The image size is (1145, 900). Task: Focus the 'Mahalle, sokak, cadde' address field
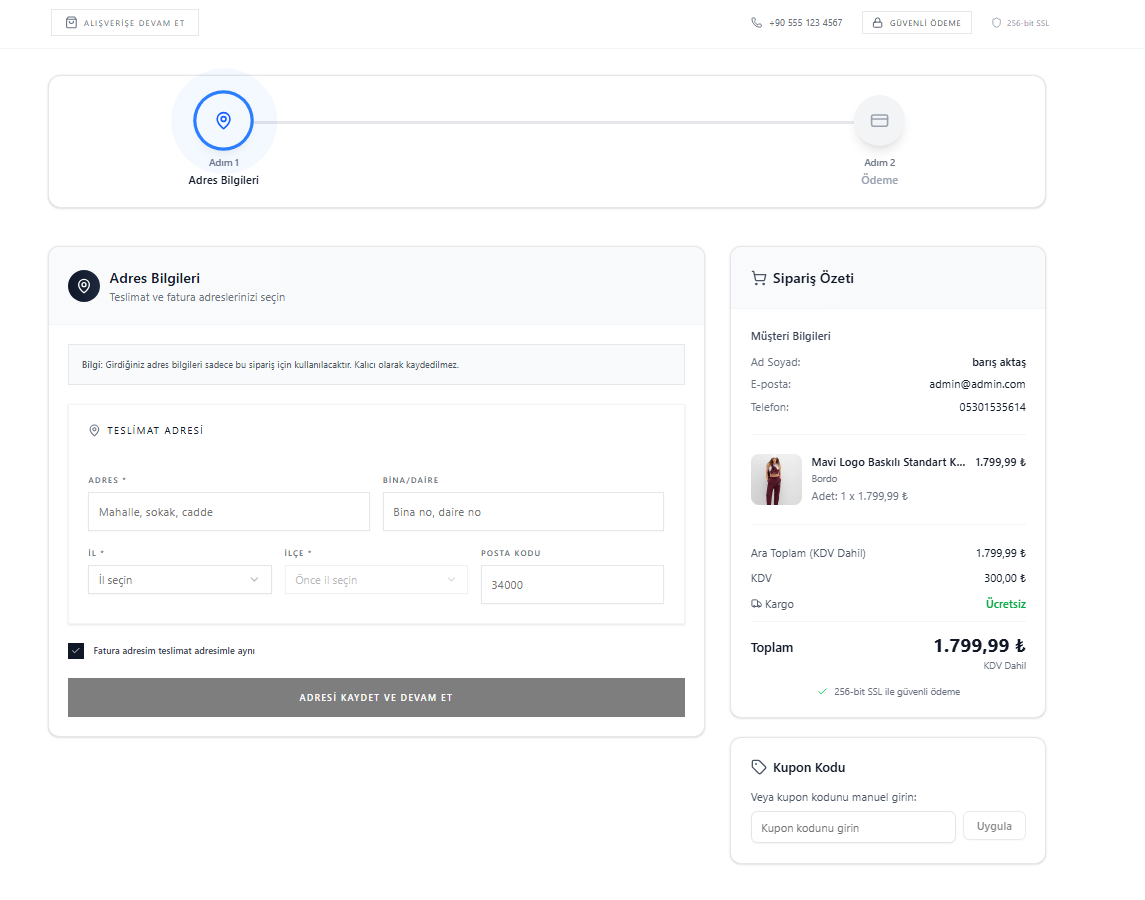point(228,512)
